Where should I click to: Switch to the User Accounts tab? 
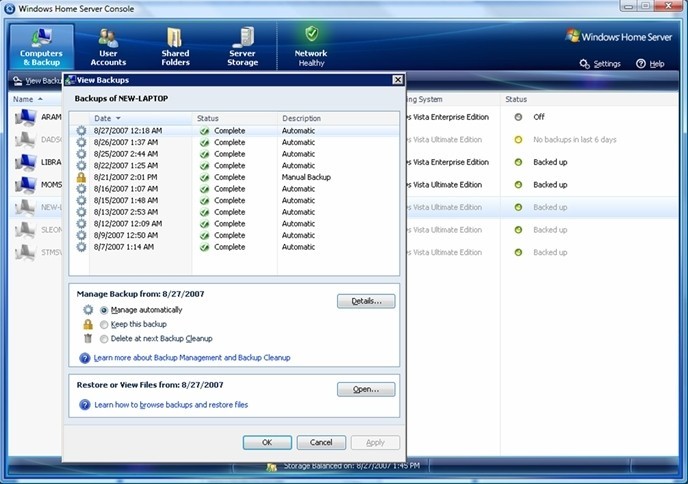(x=108, y=47)
